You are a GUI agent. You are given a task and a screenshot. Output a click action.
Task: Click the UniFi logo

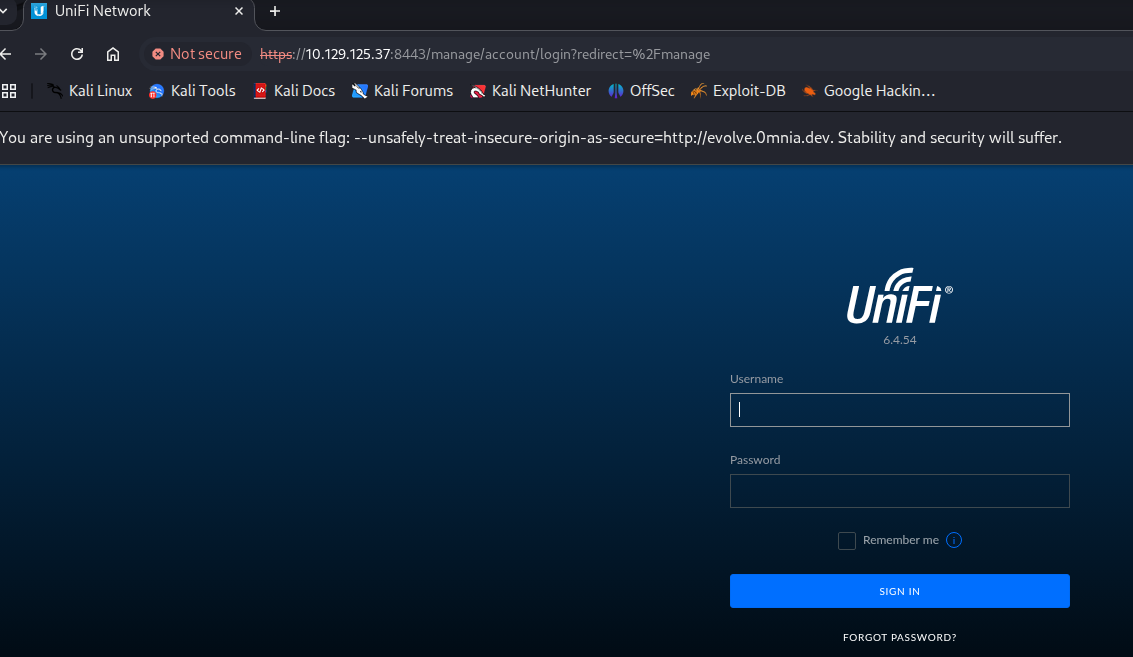(900, 296)
